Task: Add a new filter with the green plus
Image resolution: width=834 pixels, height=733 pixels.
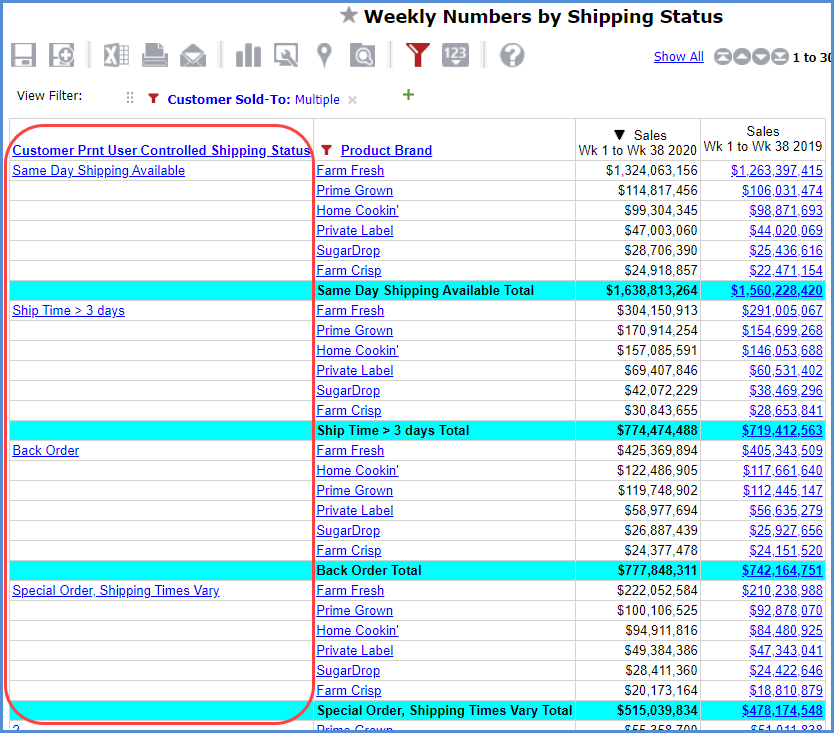Action: 407,95
